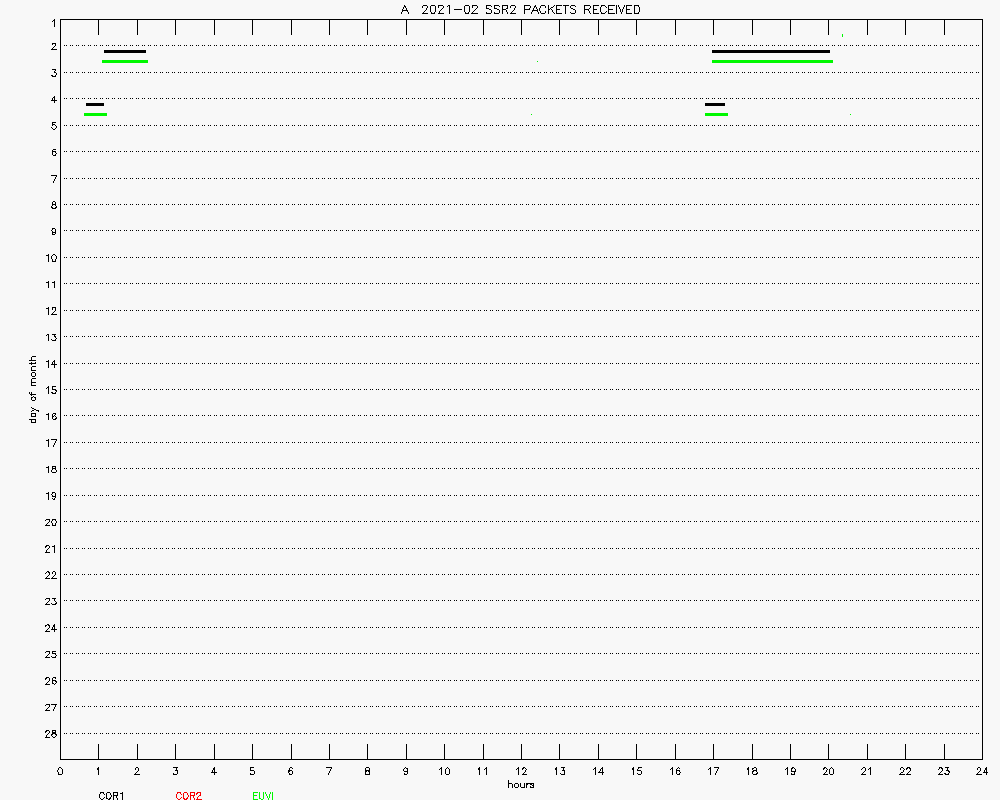This screenshot has height=800, width=1000.
Task: Click the hour 24 tick label on x-axis
Action: click(981, 771)
